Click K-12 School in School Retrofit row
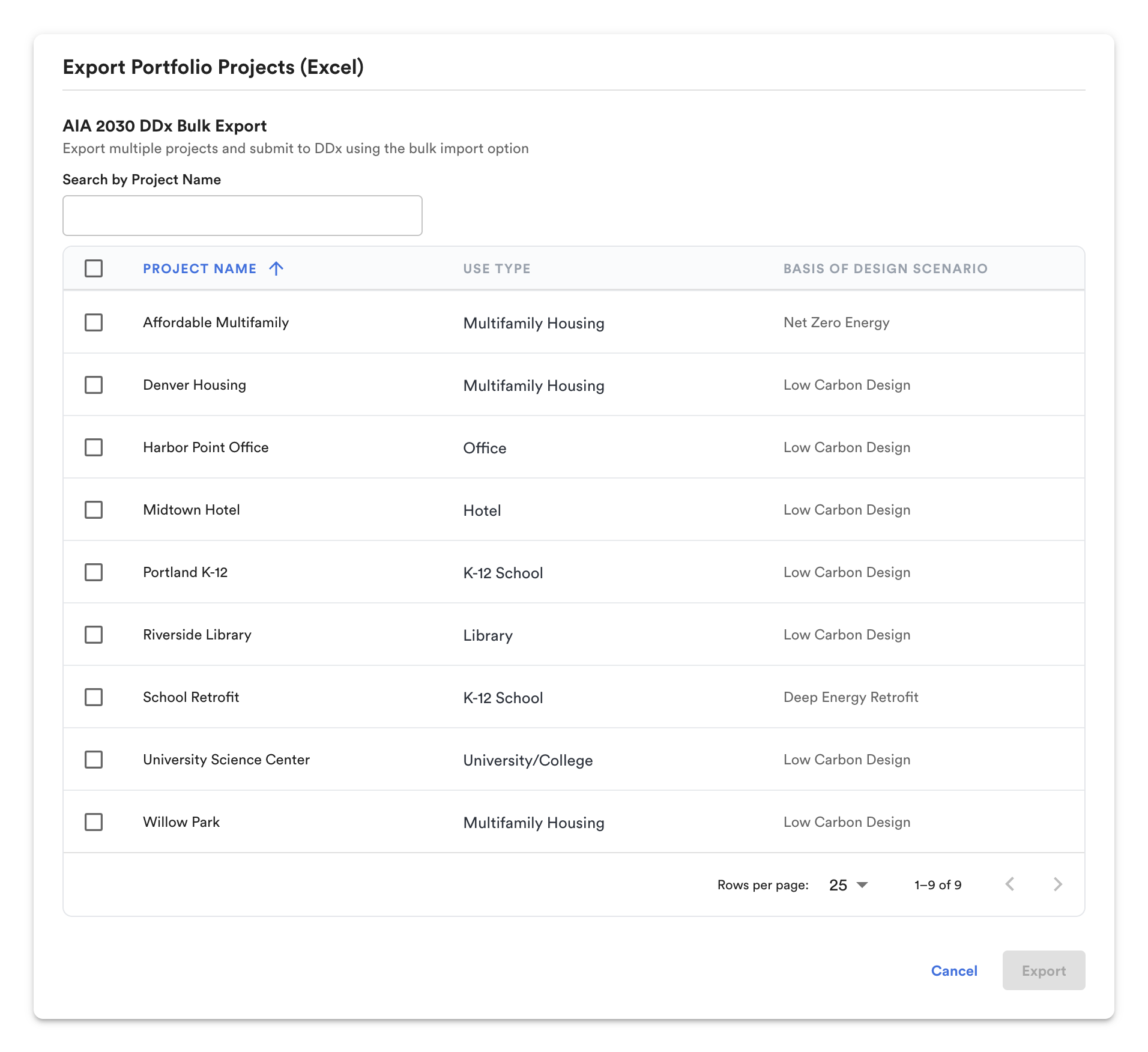Viewport: 1148px width, 1052px height. [503, 698]
